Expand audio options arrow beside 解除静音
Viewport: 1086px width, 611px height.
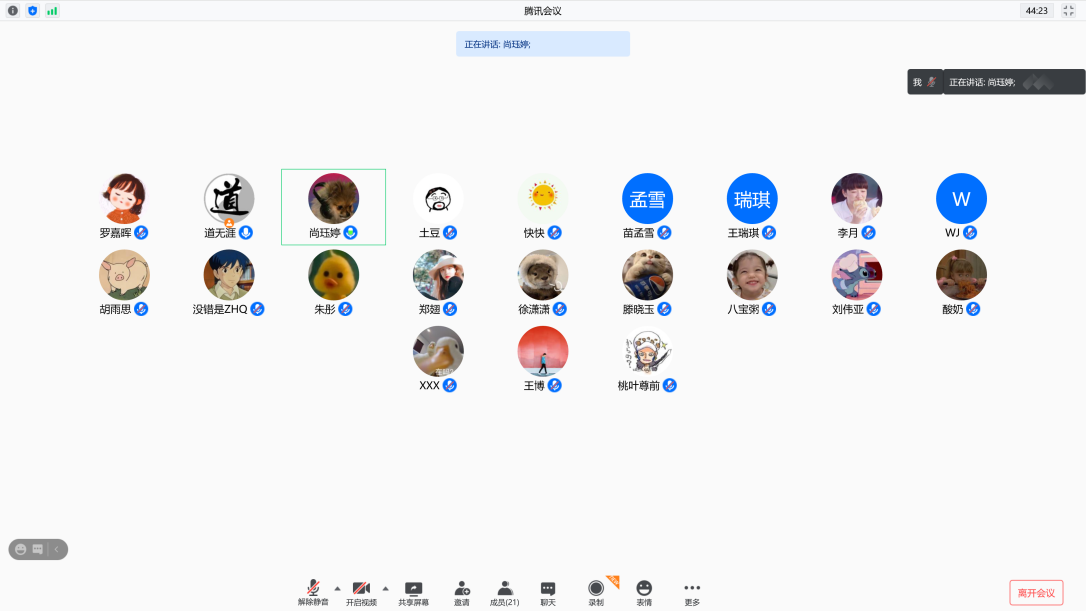click(x=337, y=588)
